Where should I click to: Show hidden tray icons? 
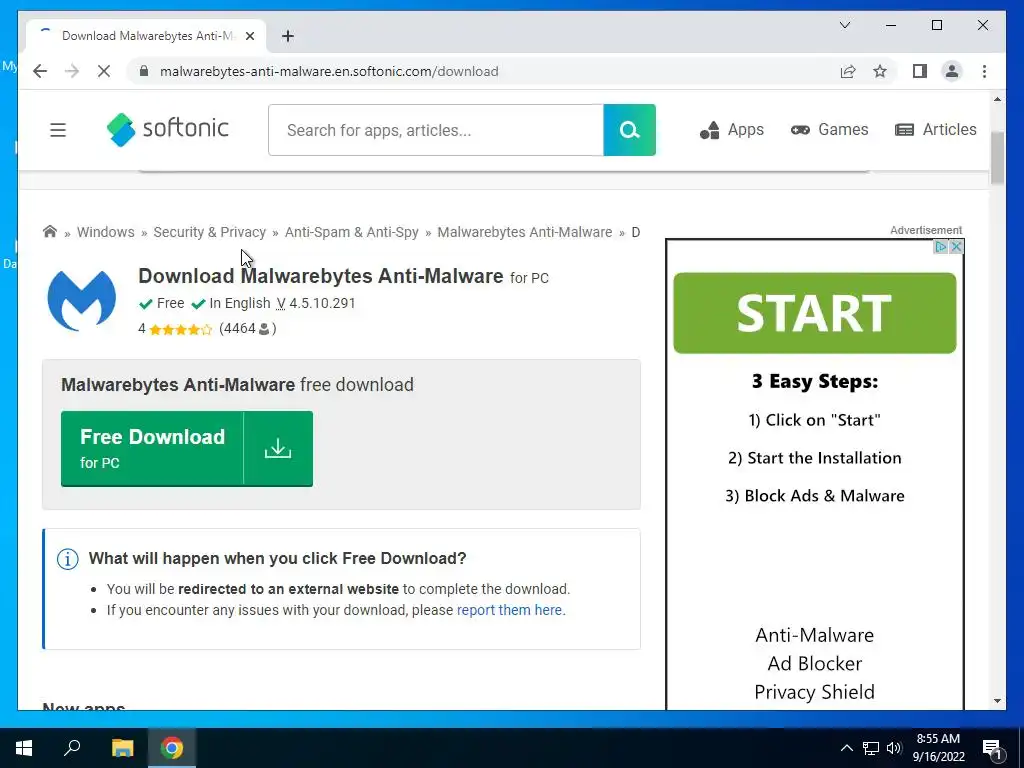coord(846,748)
